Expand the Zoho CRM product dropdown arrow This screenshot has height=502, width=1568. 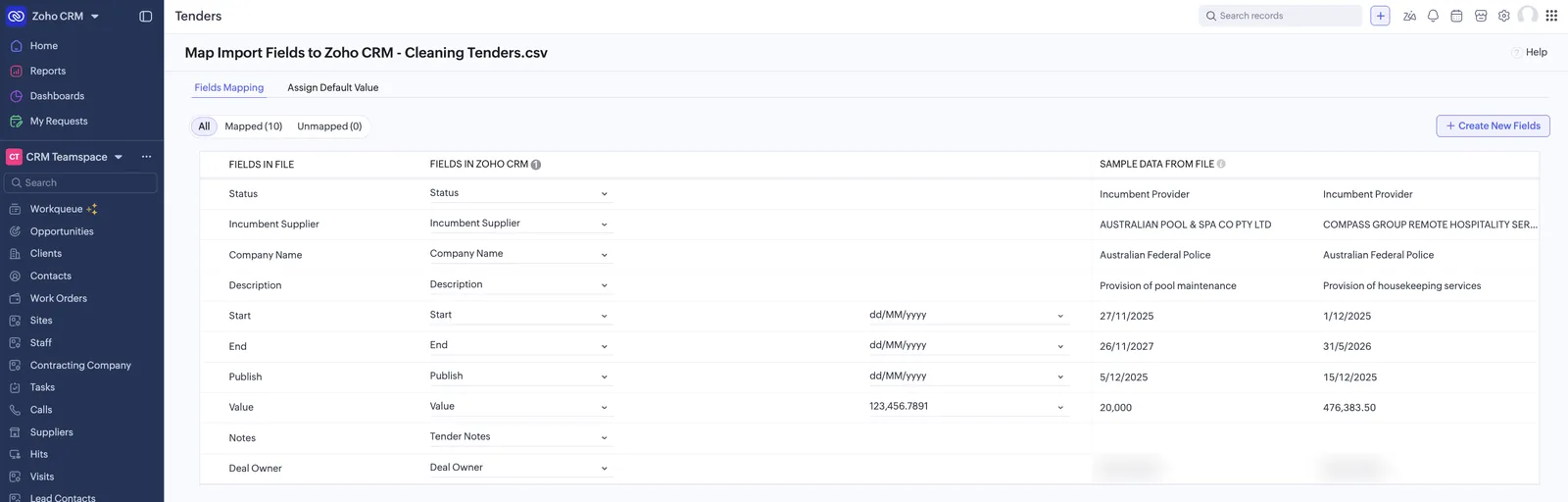point(95,17)
